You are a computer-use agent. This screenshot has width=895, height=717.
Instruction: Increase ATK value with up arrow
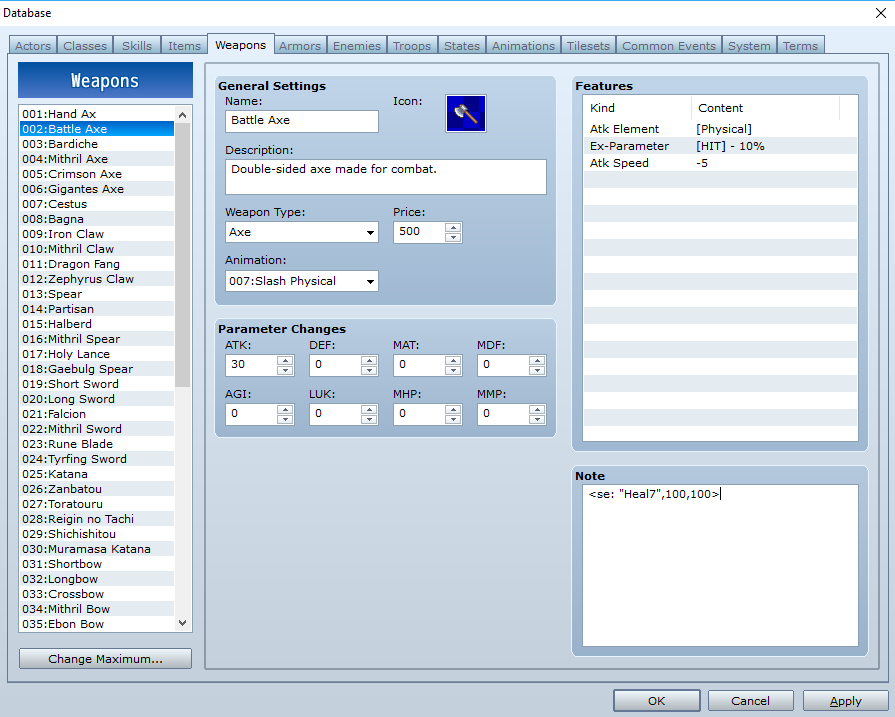click(285, 360)
